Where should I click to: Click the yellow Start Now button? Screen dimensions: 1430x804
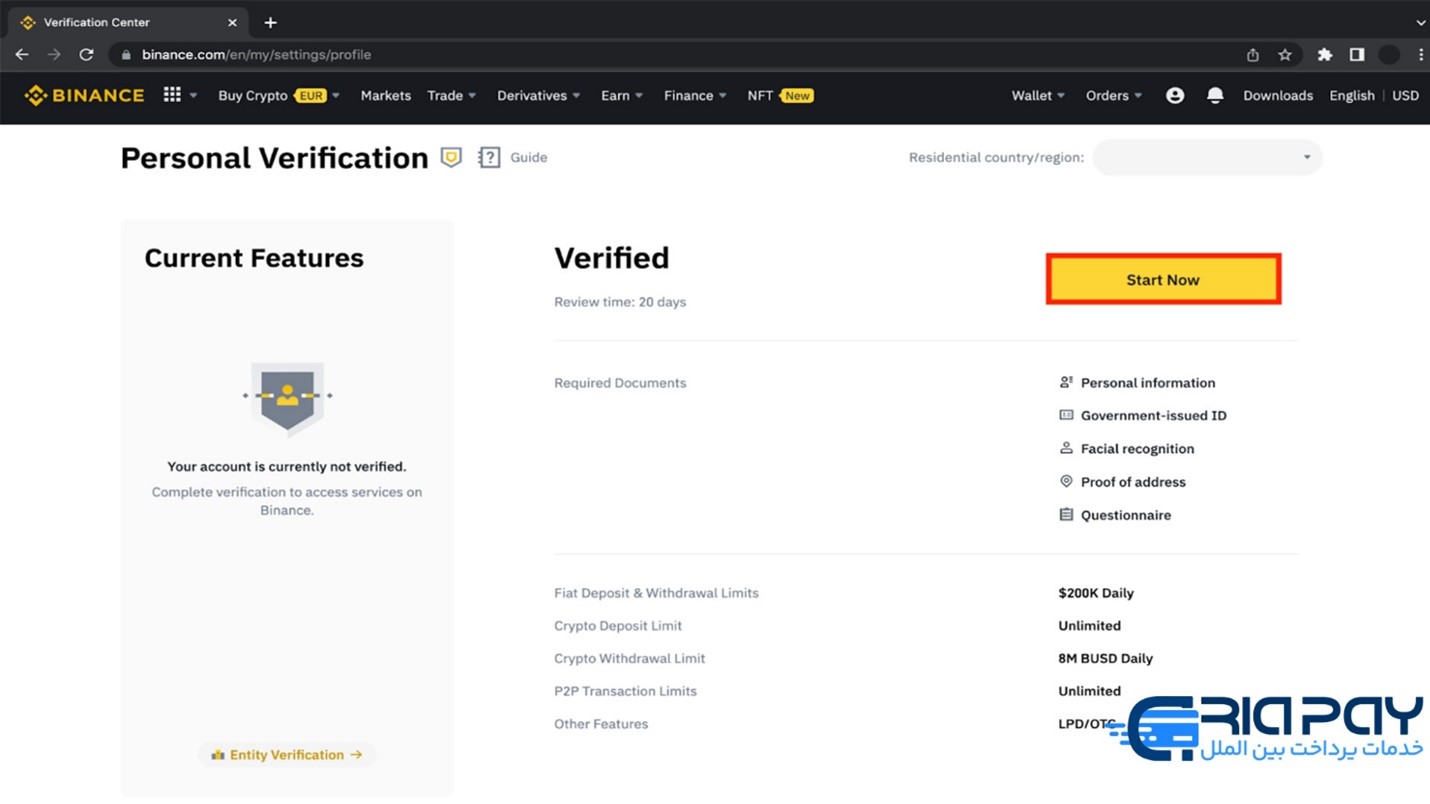(x=1163, y=279)
